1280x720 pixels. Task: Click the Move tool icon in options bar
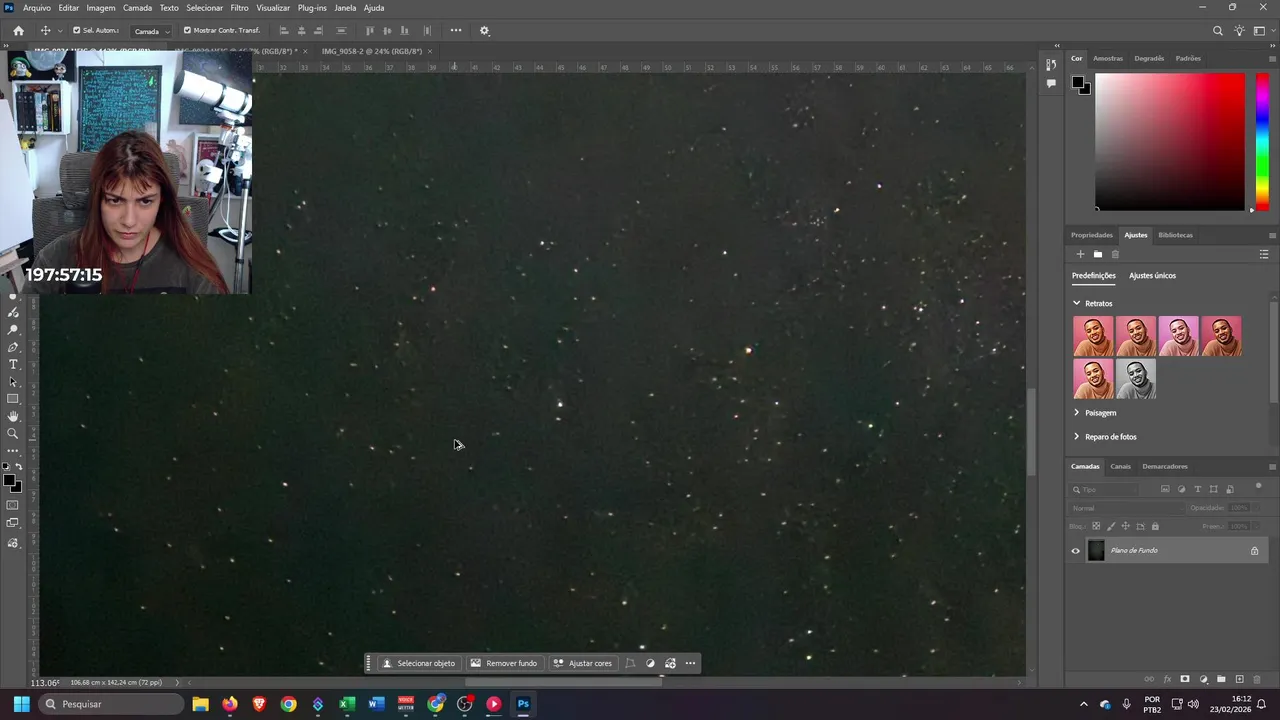click(45, 31)
